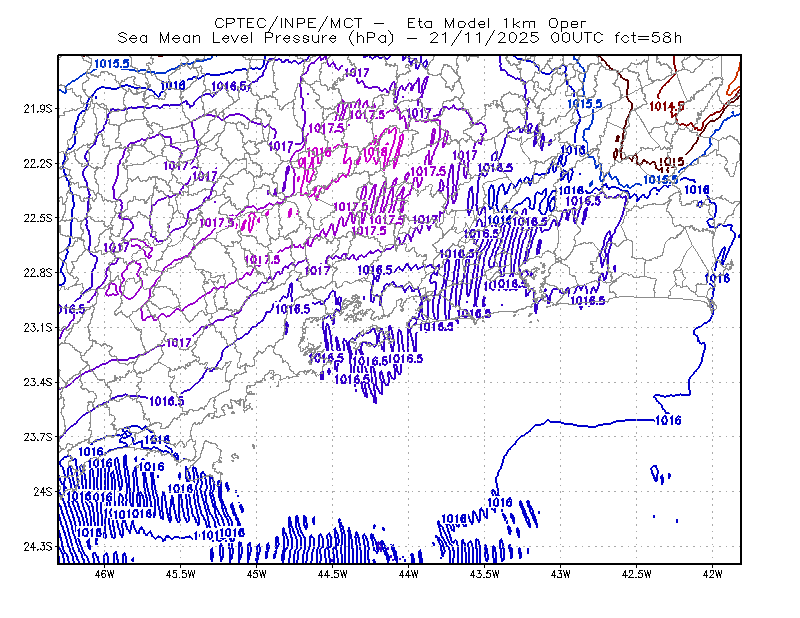This screenshot has width=800, height=618.
Task: Click the brown '1015' contour label
Action: 671,162
